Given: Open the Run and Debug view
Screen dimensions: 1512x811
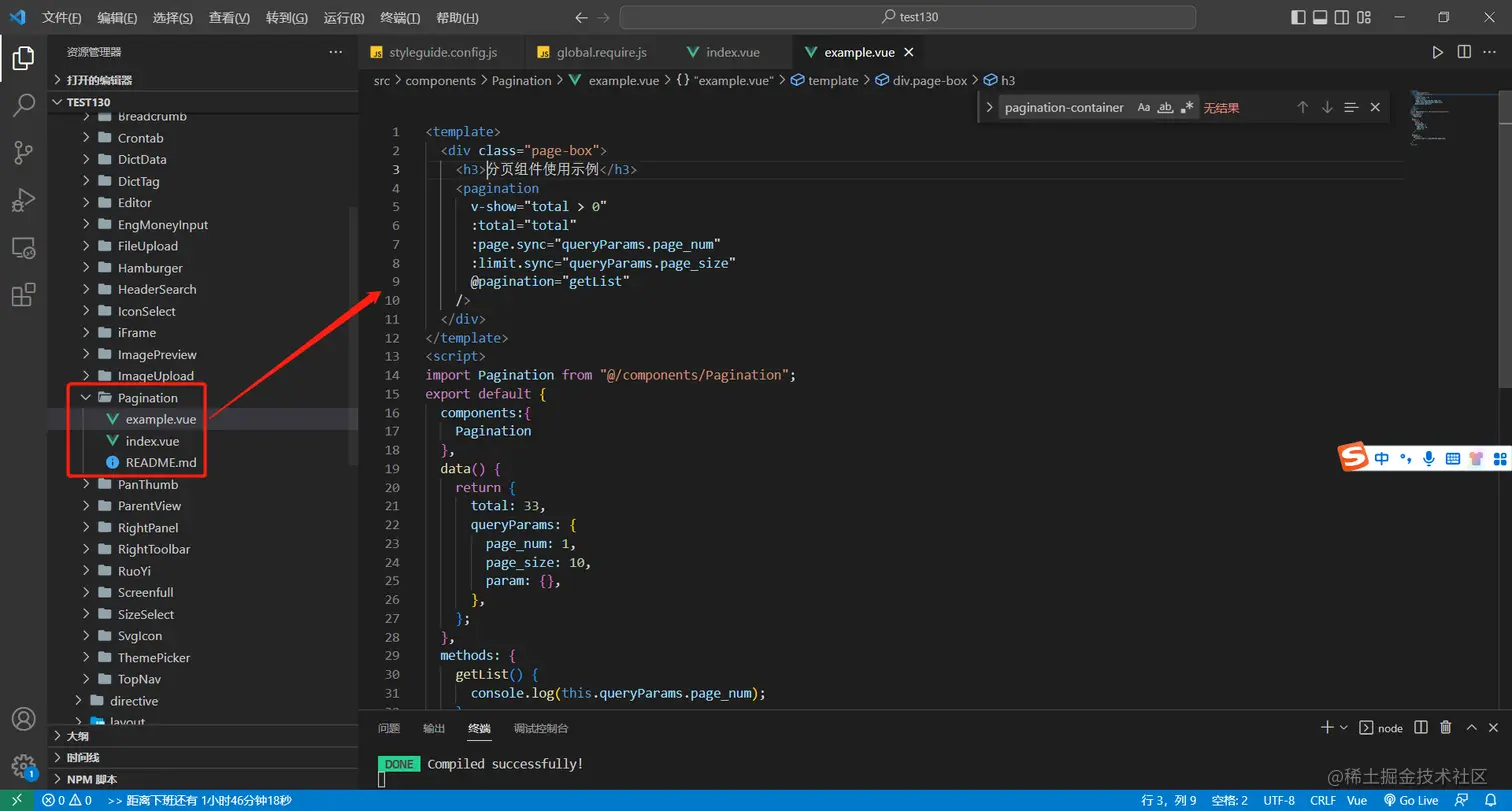Looking at the screenshot, I should coord(23,200).
